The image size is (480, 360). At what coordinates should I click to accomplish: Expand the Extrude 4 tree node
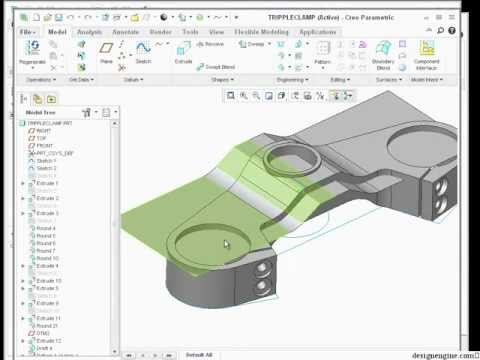coord(23,266)
